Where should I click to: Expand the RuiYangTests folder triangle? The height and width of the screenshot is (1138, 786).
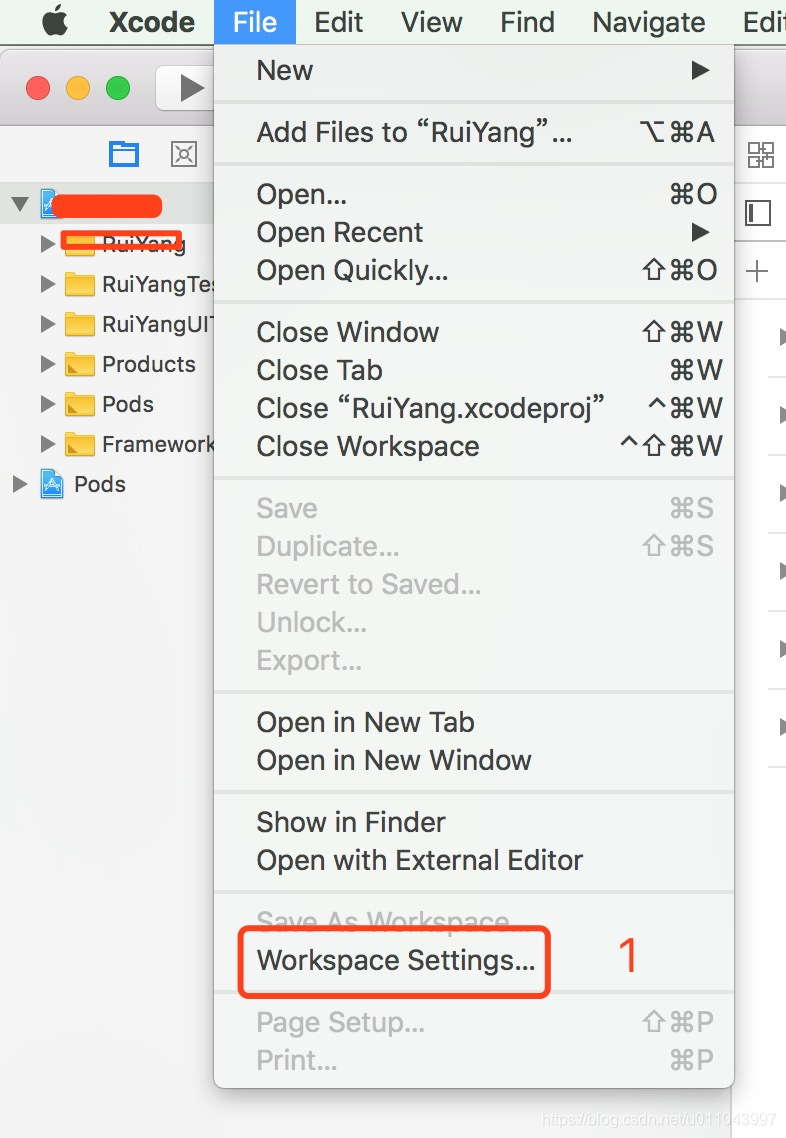tap(48, 284)
